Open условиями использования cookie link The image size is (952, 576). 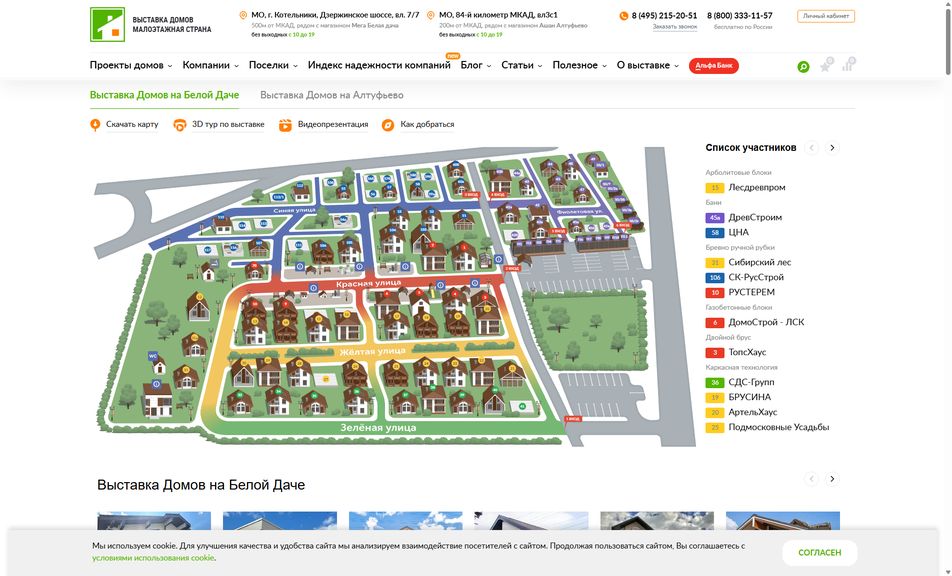153,558
